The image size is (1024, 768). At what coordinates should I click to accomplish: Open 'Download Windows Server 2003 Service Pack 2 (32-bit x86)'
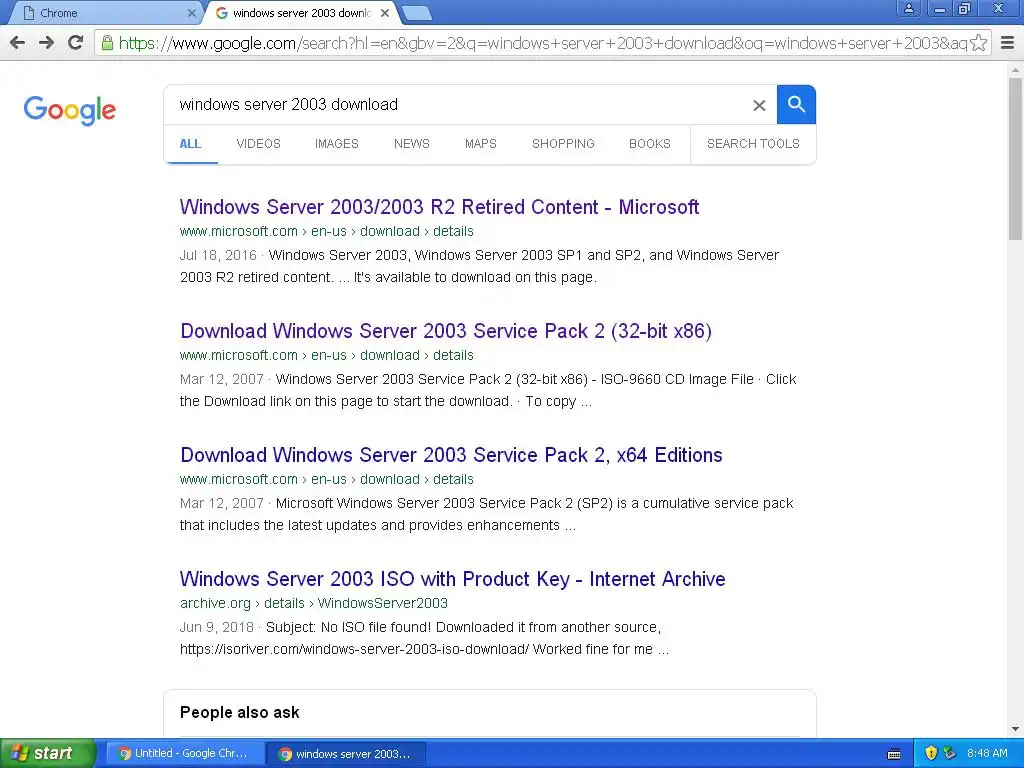tap(446, 331)
